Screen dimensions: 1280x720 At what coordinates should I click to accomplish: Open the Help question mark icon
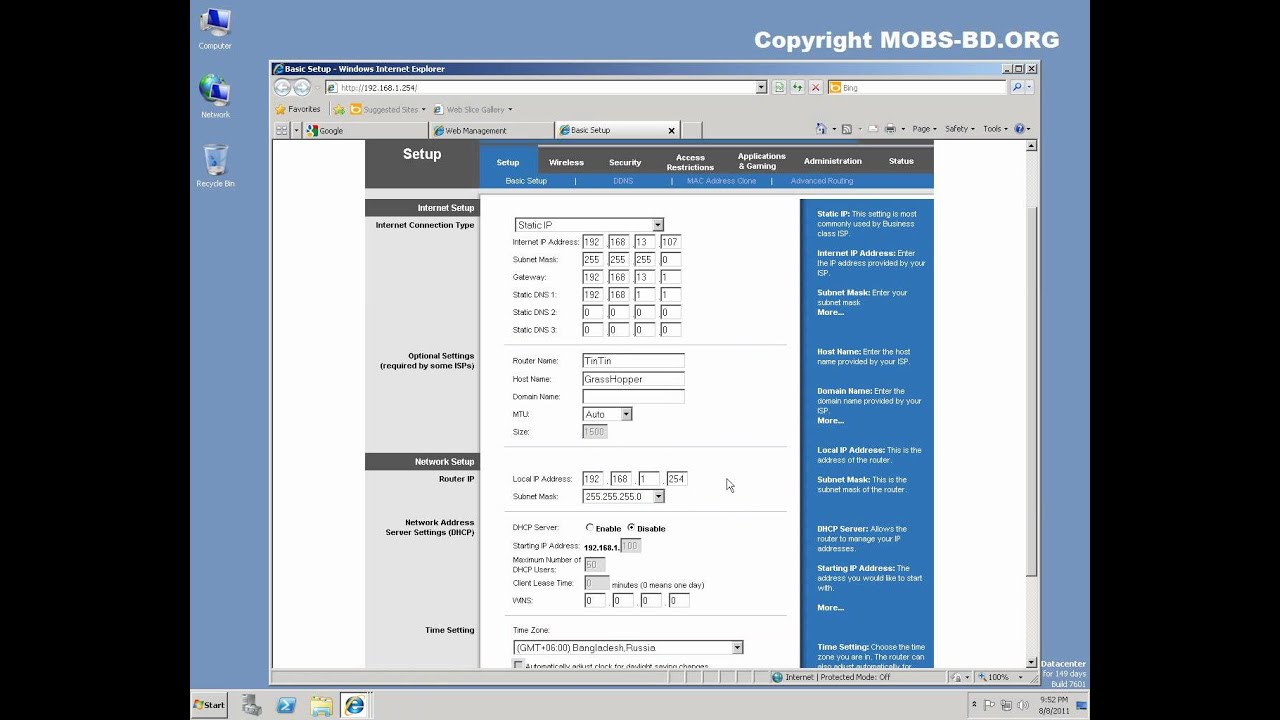click(1020, 129)
